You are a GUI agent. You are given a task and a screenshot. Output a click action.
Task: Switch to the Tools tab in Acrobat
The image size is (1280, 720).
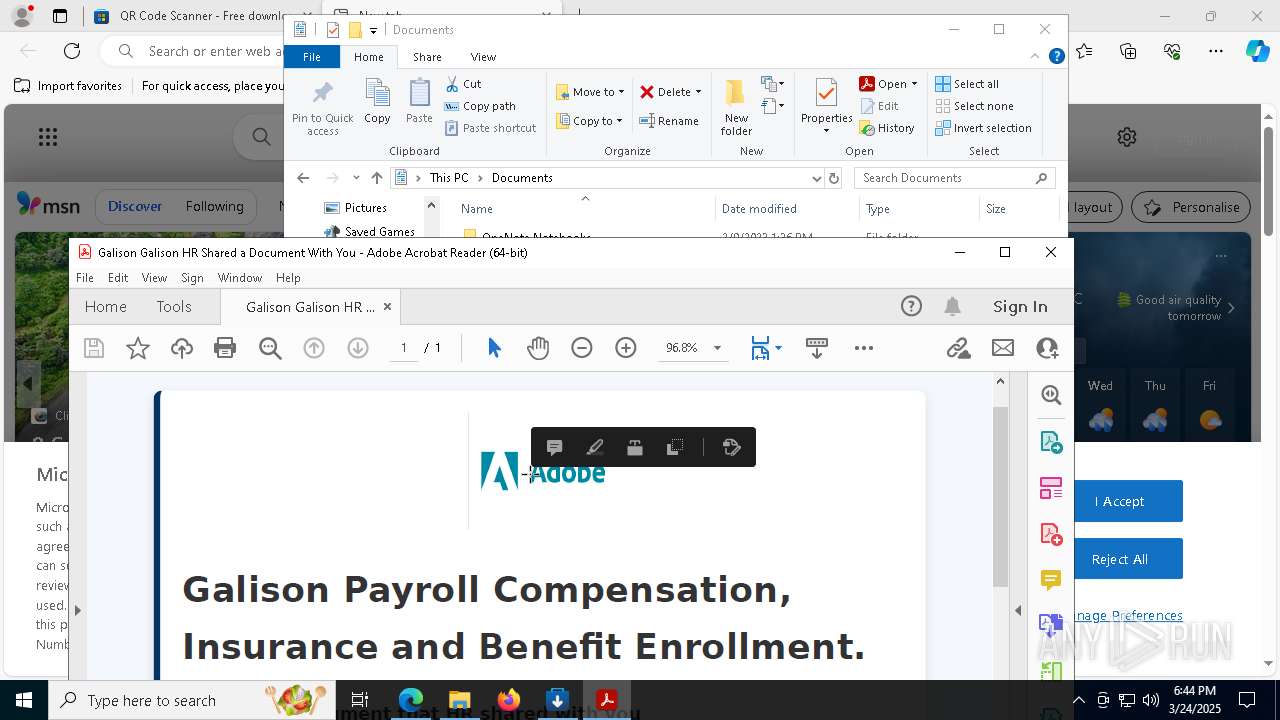point(174,307)
